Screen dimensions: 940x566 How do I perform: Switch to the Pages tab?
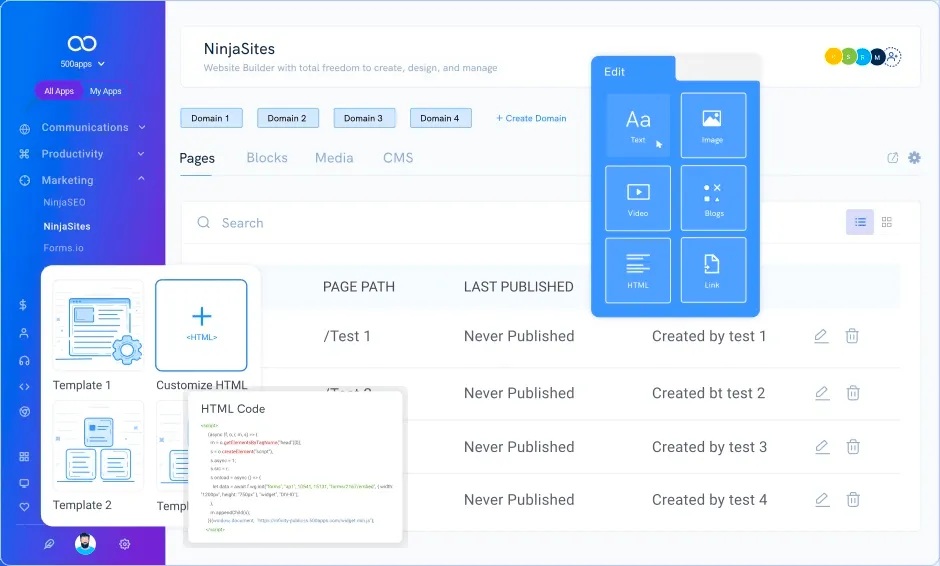tap(197, 158)
